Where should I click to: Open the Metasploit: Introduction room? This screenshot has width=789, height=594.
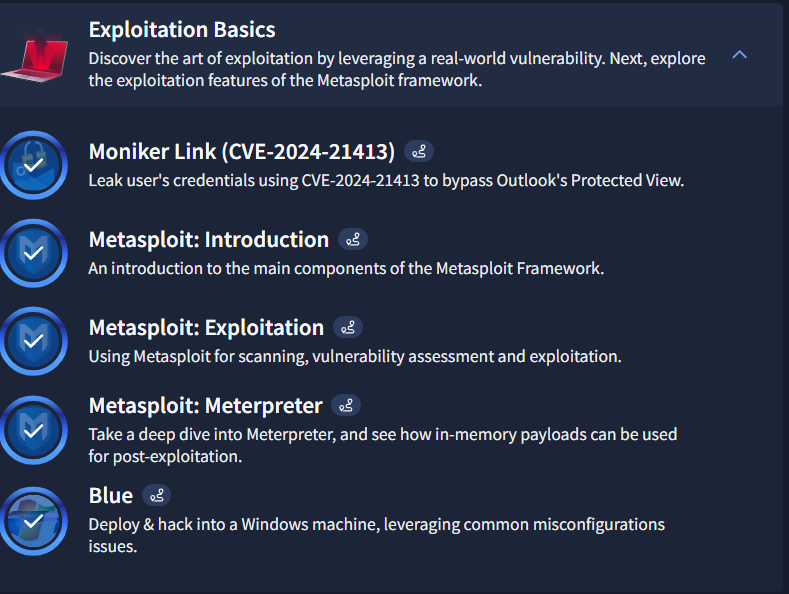tap(208, 240)
